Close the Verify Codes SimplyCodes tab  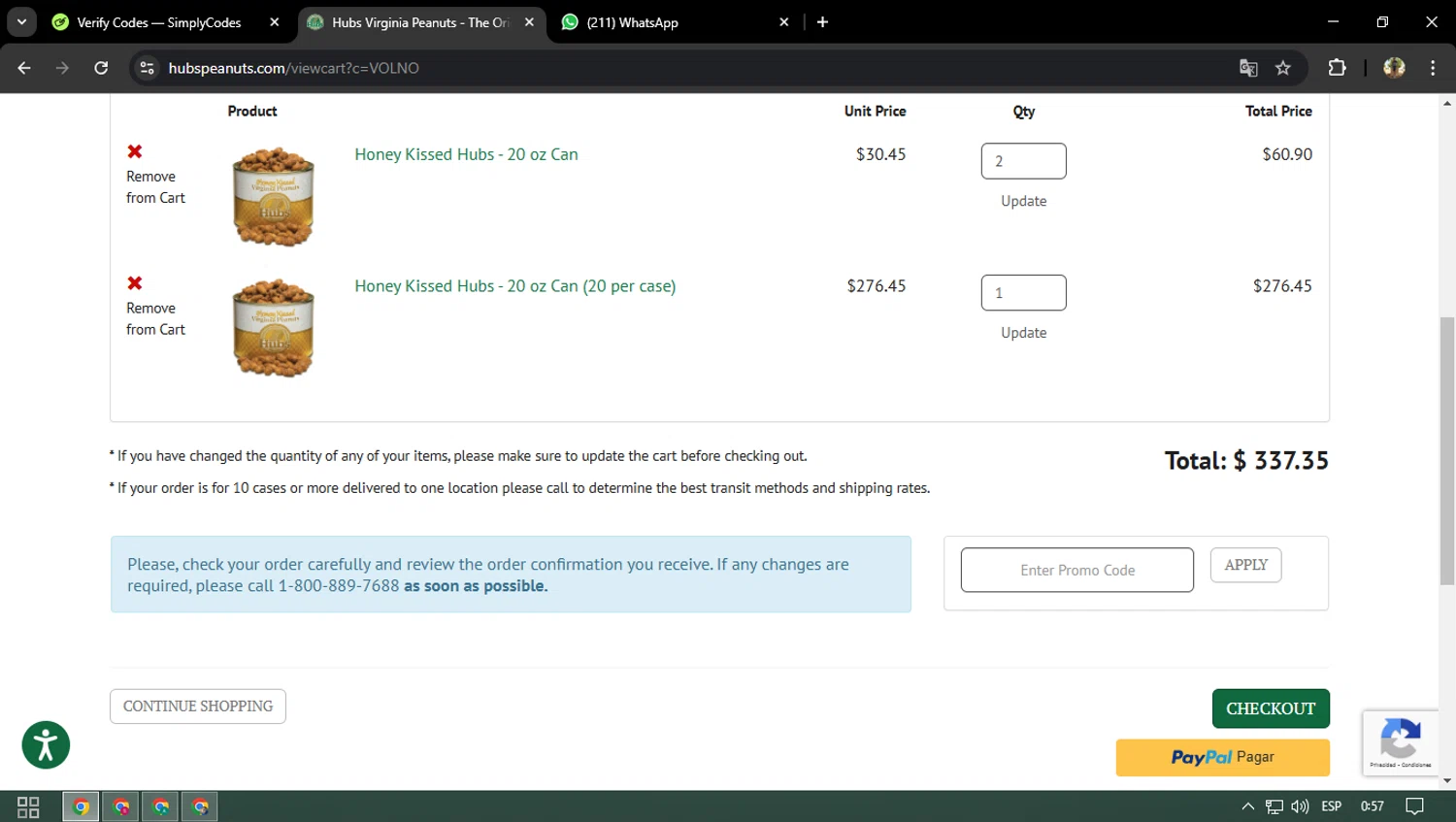coord(275,22)
